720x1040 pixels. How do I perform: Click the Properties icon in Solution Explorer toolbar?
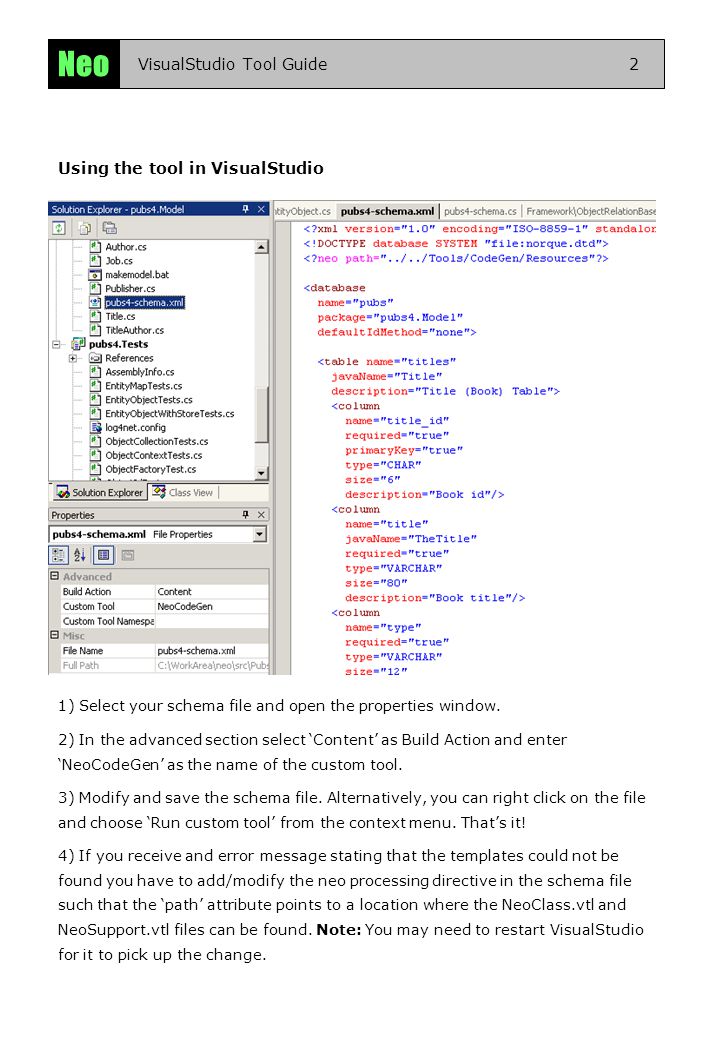(109, 228)
